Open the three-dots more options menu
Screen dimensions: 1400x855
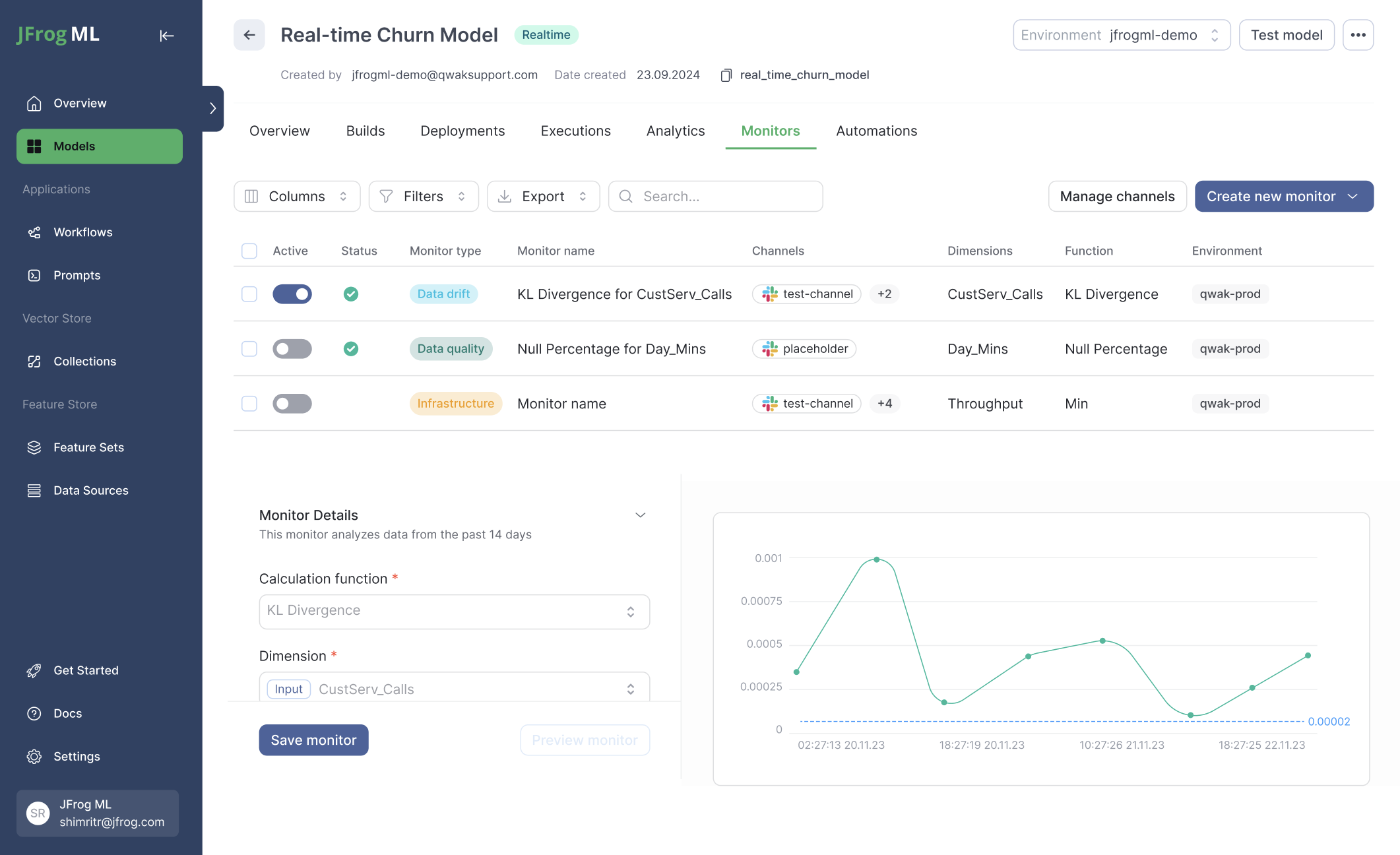1358,35
